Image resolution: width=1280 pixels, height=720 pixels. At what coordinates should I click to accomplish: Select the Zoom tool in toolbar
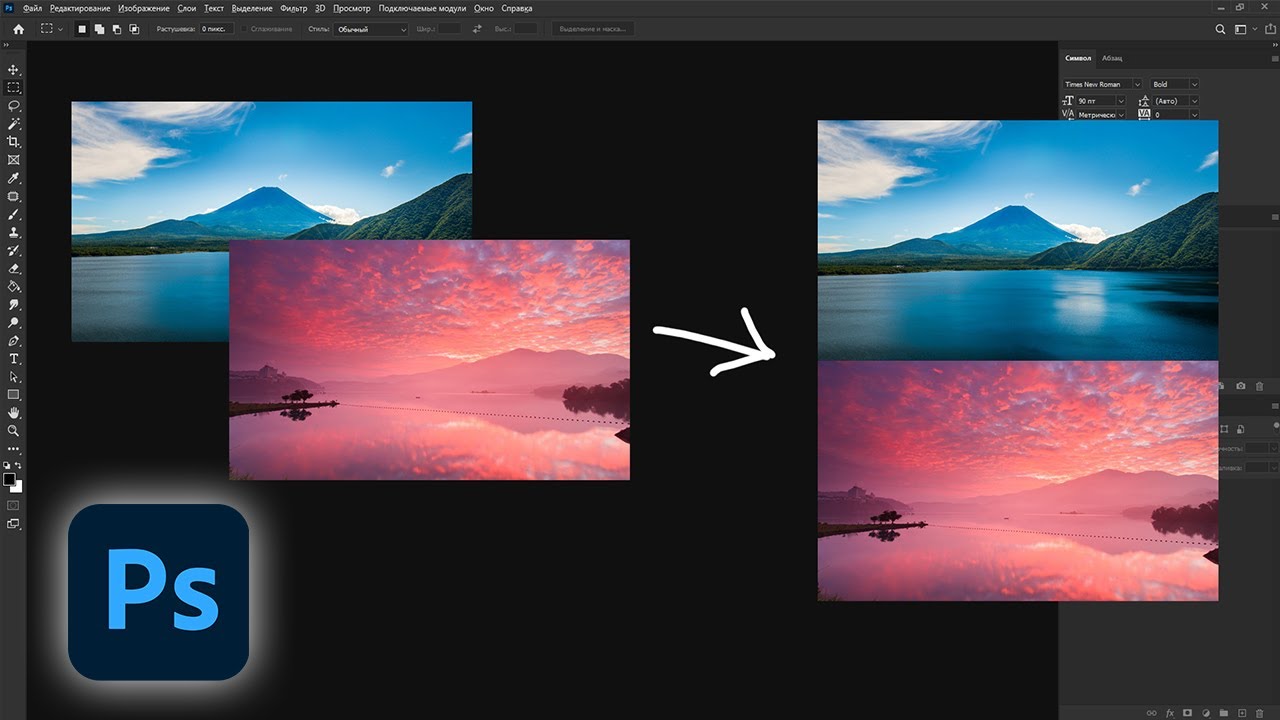coord(14,430)
